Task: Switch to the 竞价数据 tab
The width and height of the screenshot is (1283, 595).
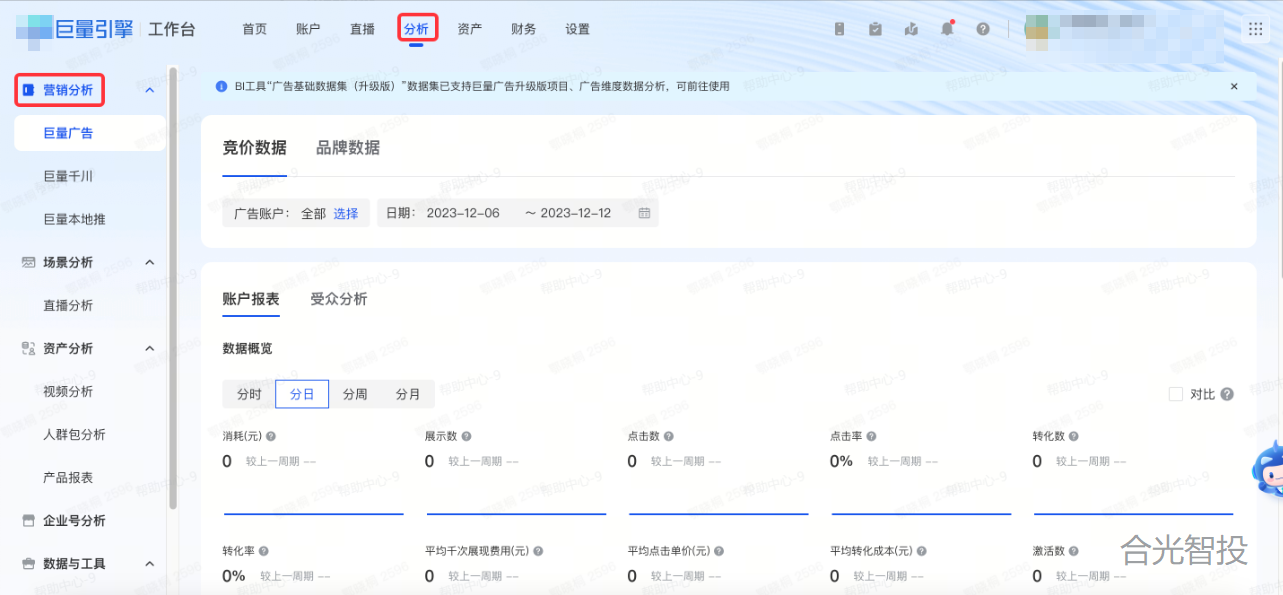Action: pyautogui.click(x=254, y=147)
